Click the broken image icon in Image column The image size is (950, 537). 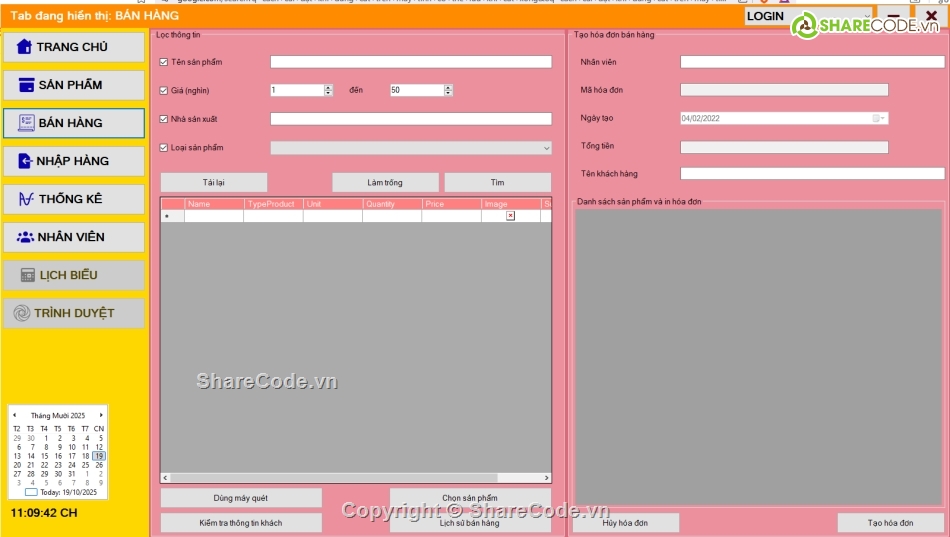510,216
